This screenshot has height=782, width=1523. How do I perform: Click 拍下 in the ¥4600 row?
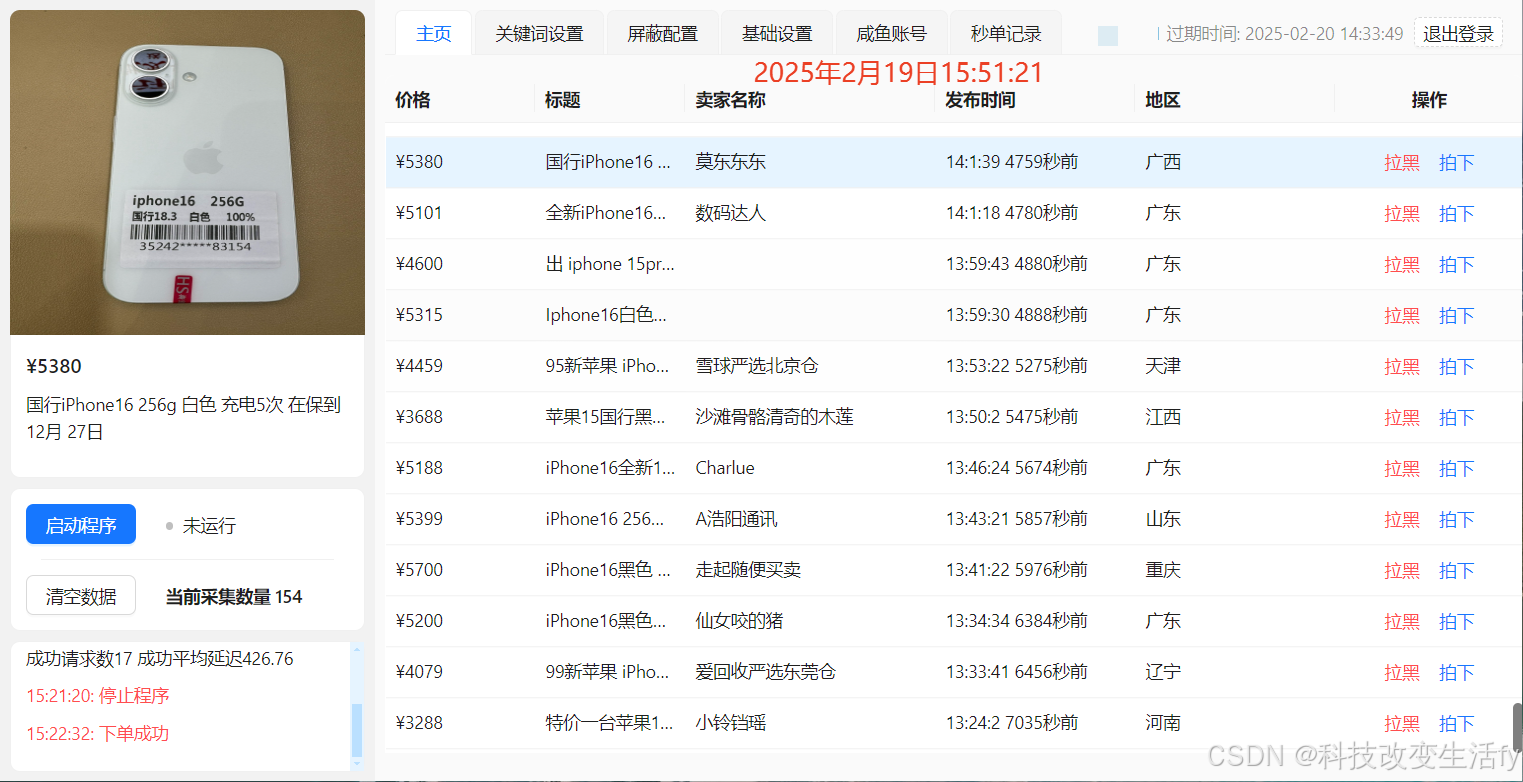(1457, 264)
